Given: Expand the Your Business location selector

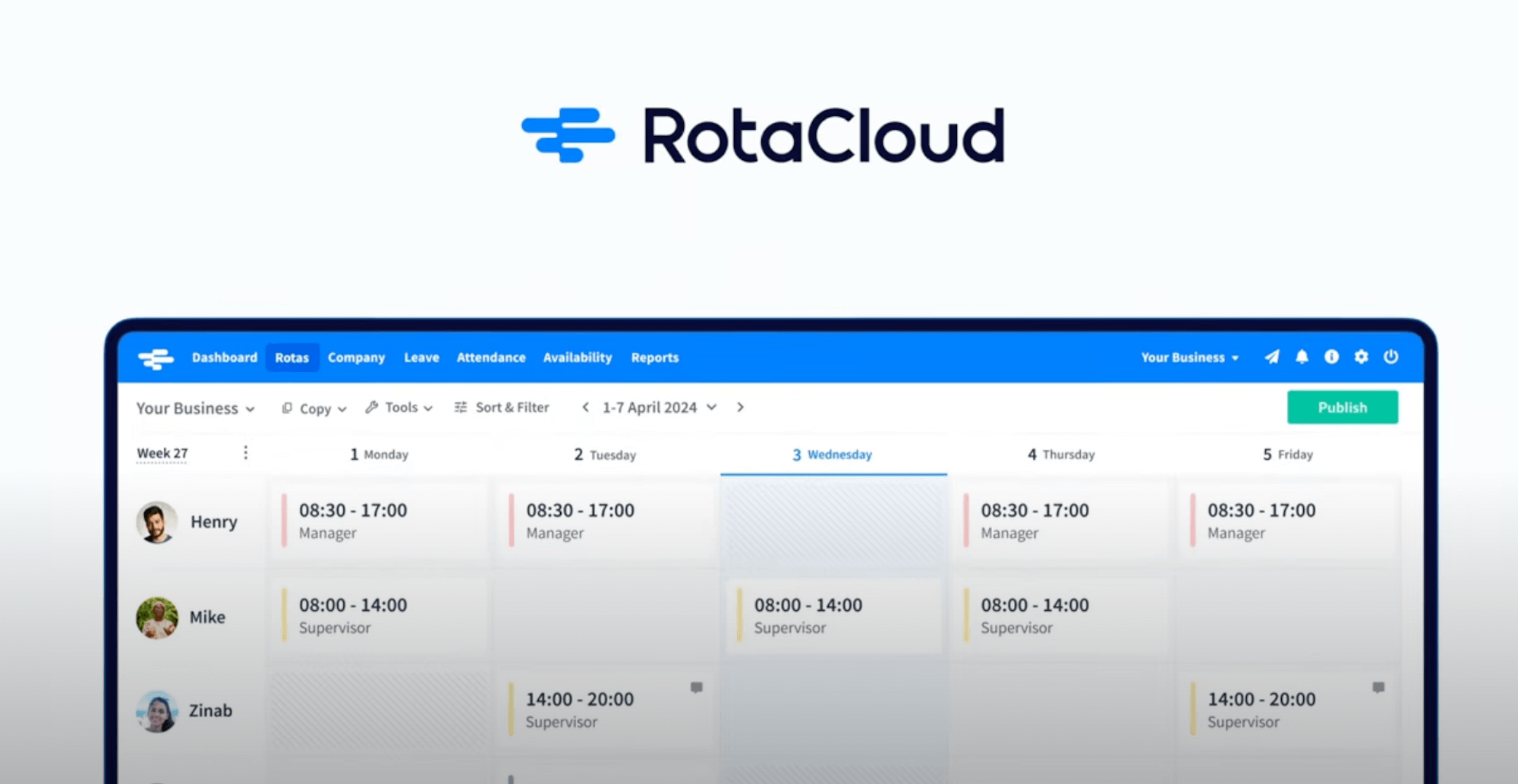Looking at the screenshot, I should click(x=194, y=408).
